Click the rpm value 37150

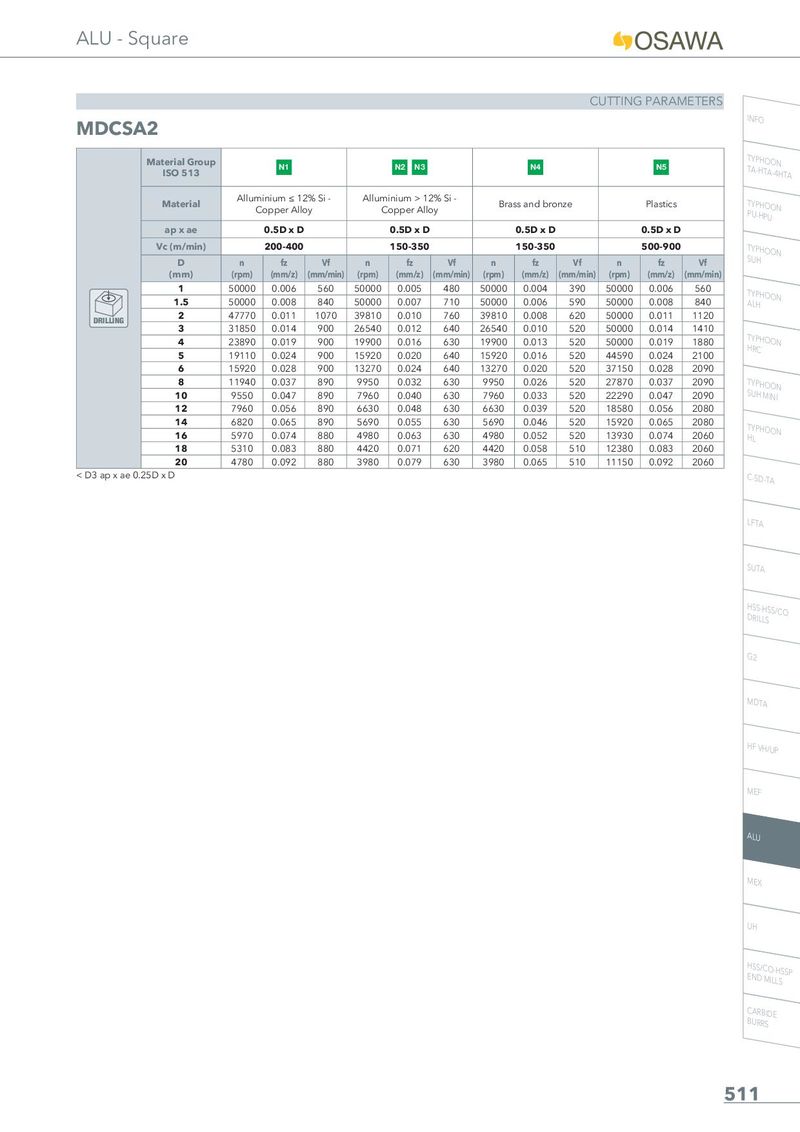[x=619, y=369]
